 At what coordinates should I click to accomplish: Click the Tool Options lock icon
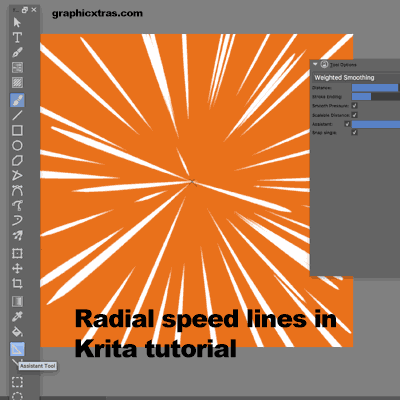[x=324, y=64]
